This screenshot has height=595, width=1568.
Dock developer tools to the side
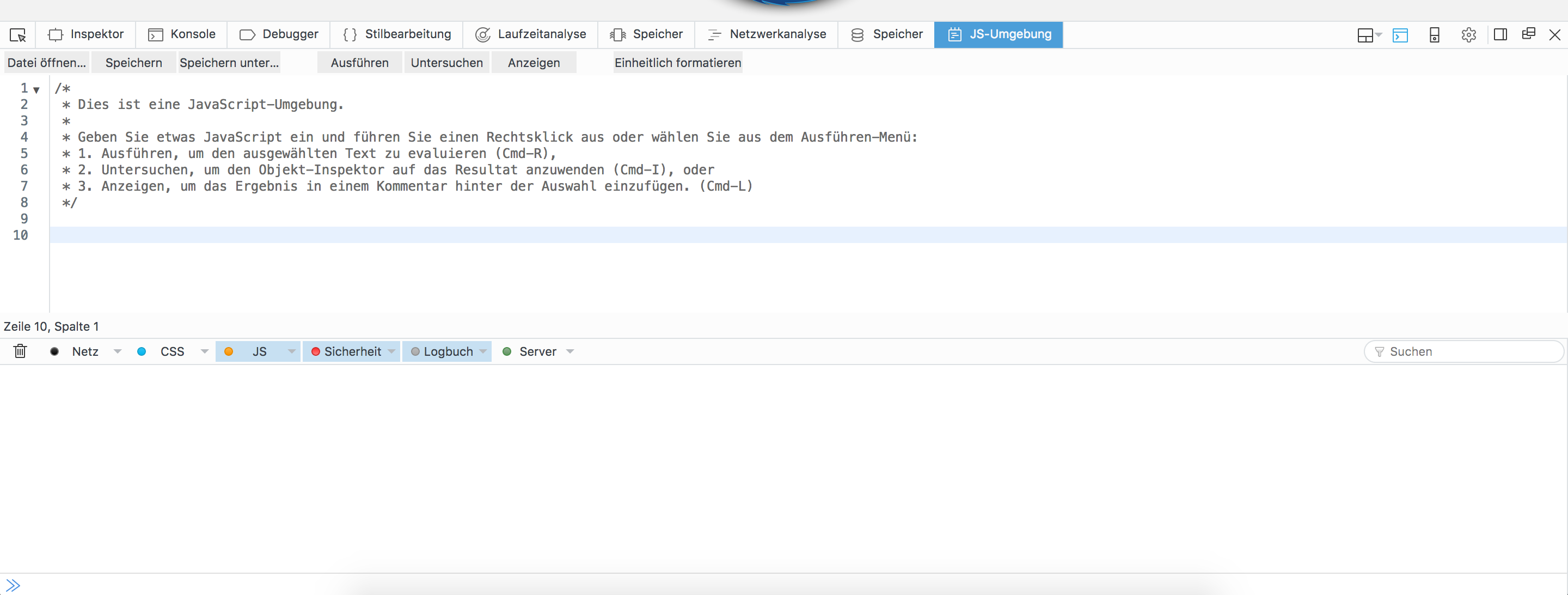click(1500, 35)
